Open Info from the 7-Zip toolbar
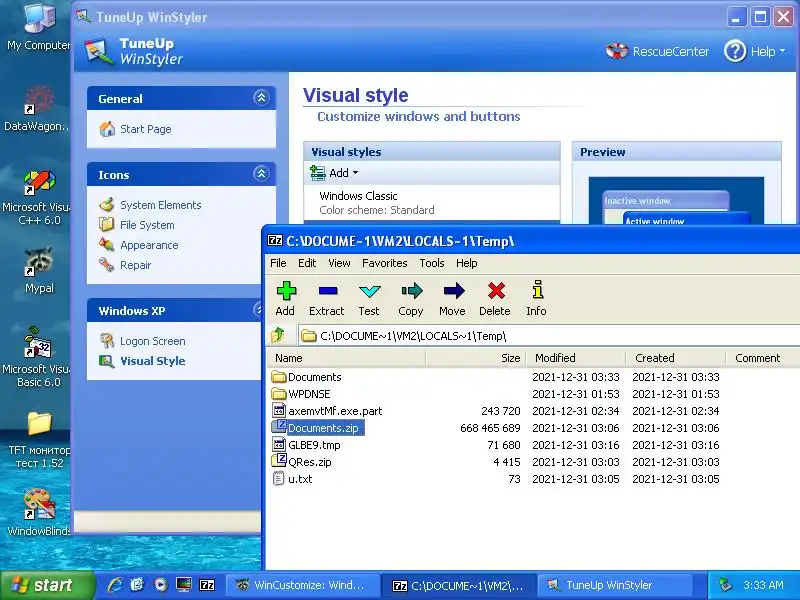Viewport: 800px width, 600px height. coord(536,298)
